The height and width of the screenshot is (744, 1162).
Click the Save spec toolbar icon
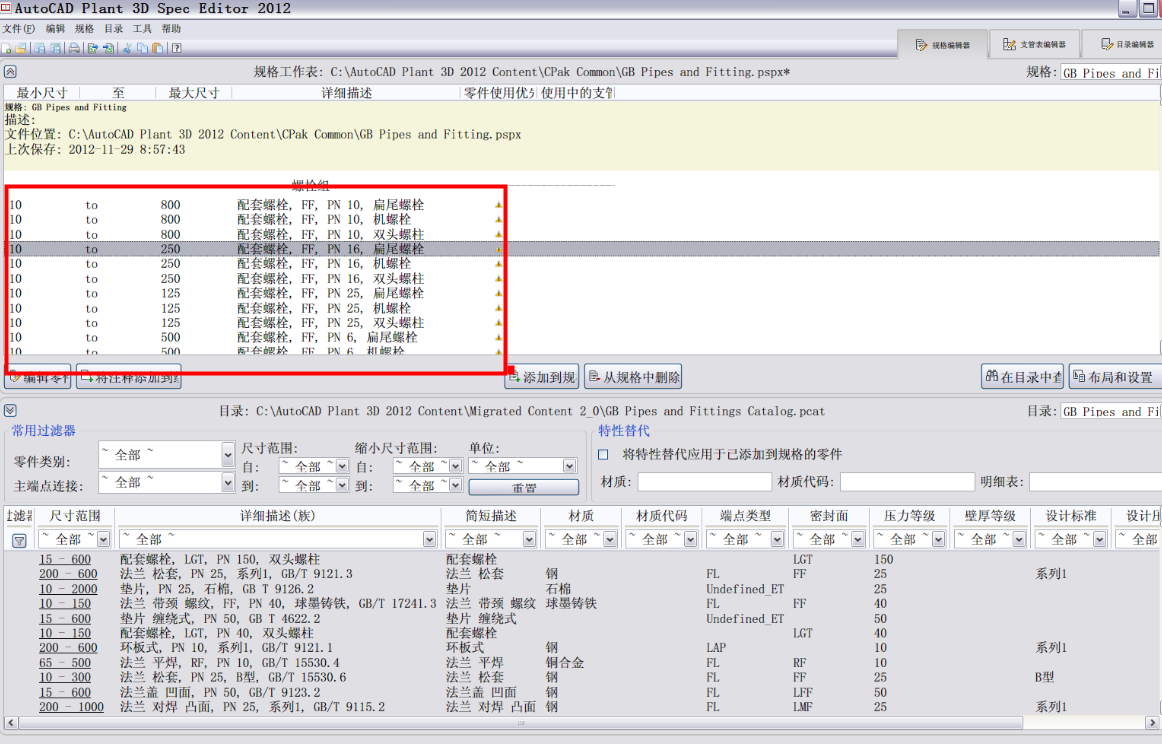pyautogui.click(x=39, y=48)
